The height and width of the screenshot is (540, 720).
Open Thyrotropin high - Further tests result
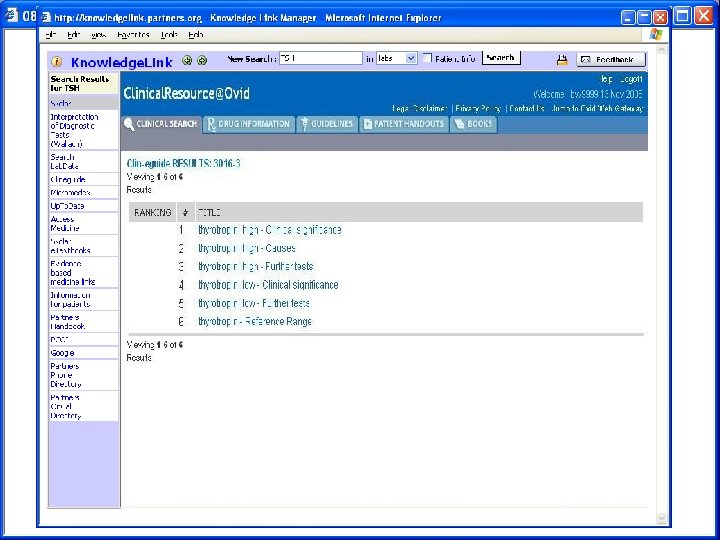(x=256, y=266)
